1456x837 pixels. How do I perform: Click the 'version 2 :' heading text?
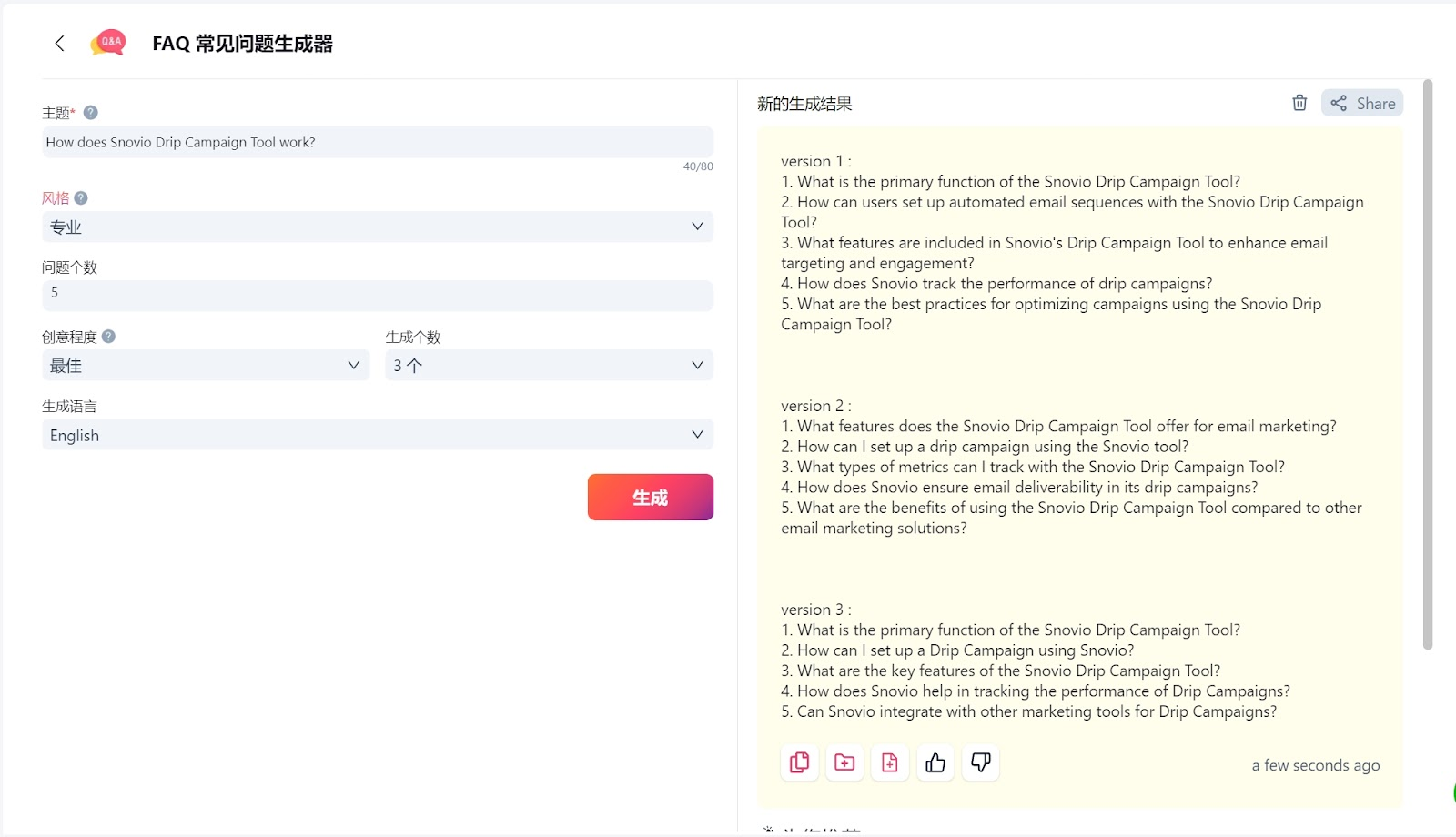[816, 406]
